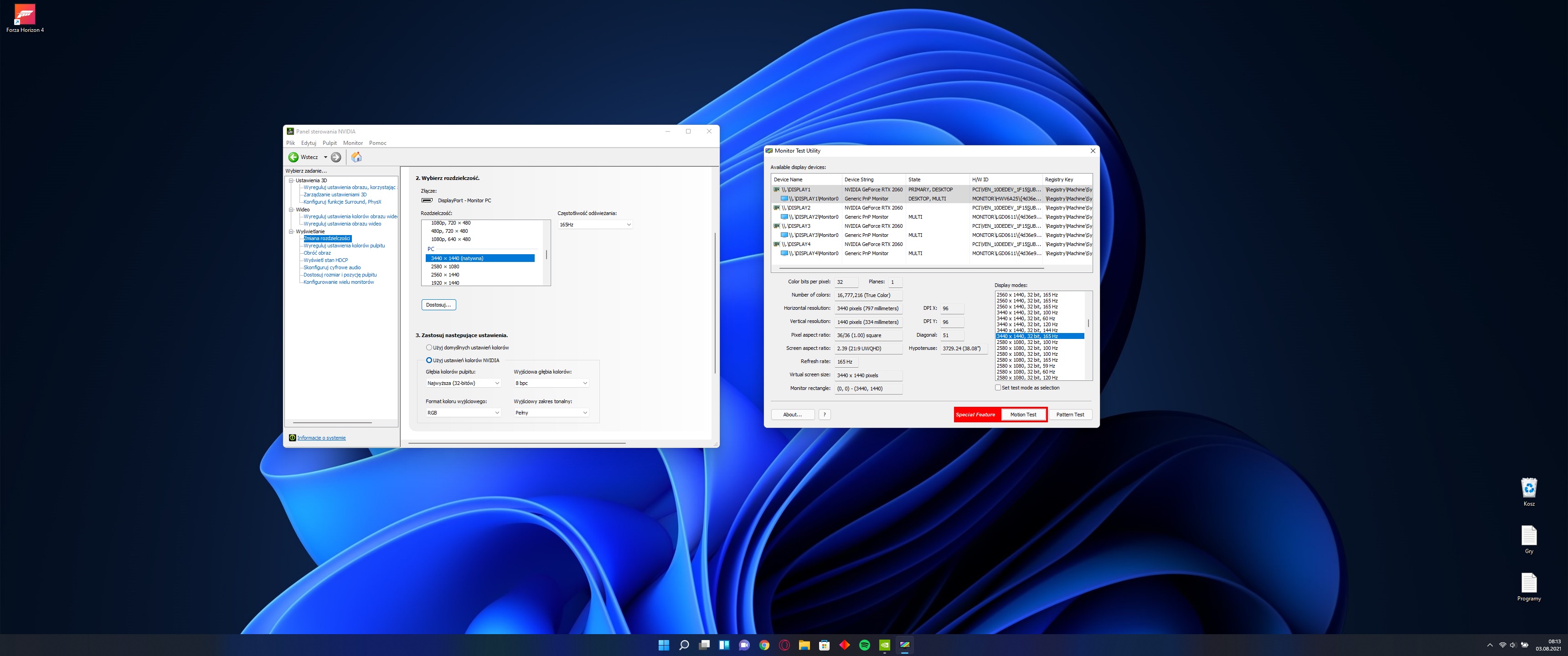1568x656 pixels.
Task: Click the Dostosuj... button
Action: 438,305
